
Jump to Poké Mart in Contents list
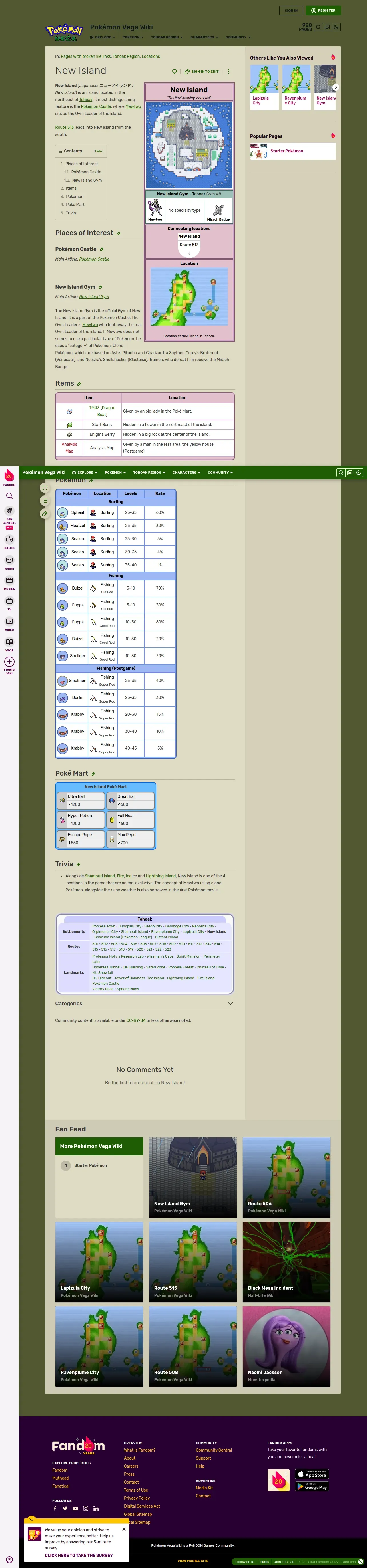point(75,205)
